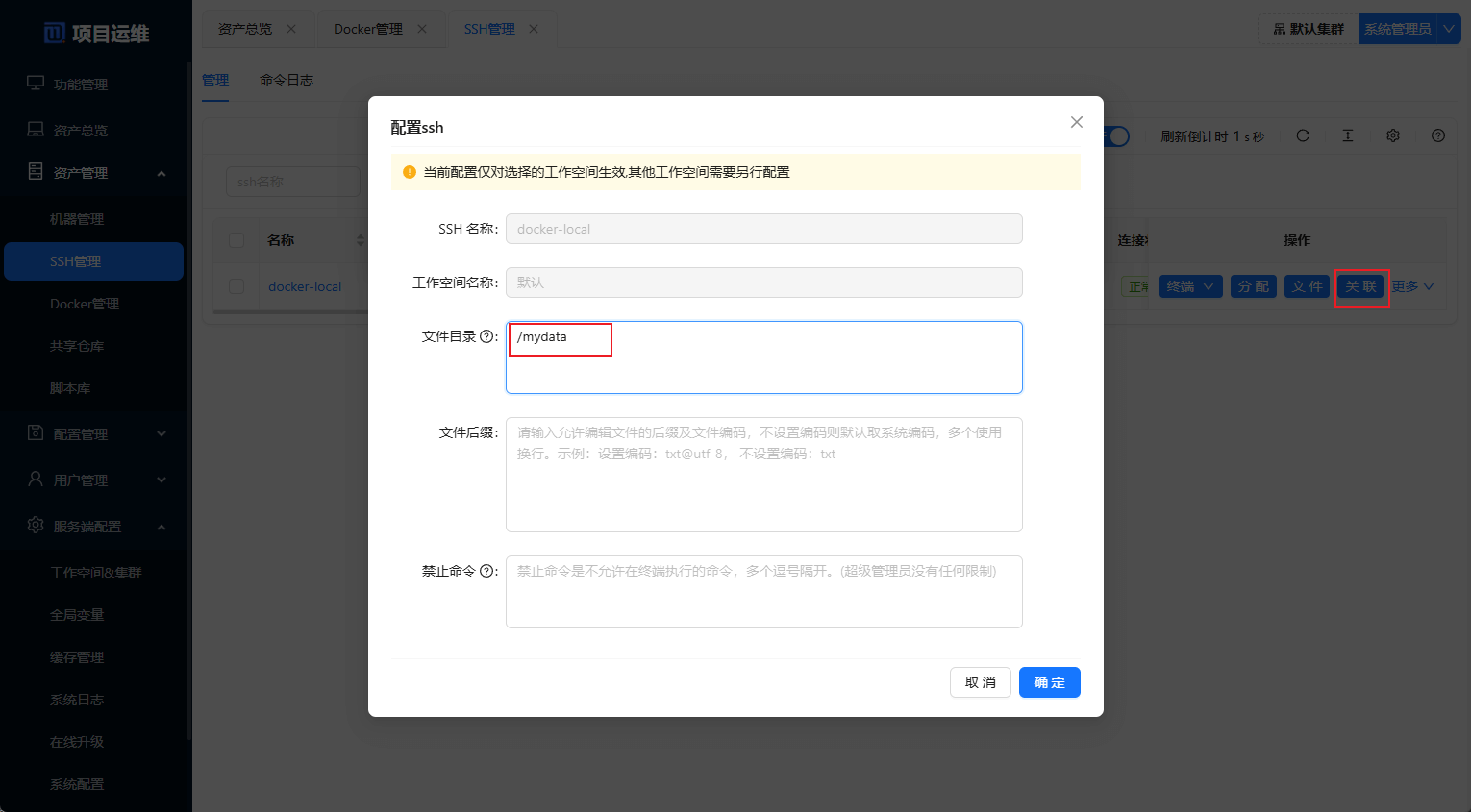Image resolution: width=1471 pixels, height=812 pixels.
Task: Open the 系统管理员 user dropdown
Action: [1448, 29]
